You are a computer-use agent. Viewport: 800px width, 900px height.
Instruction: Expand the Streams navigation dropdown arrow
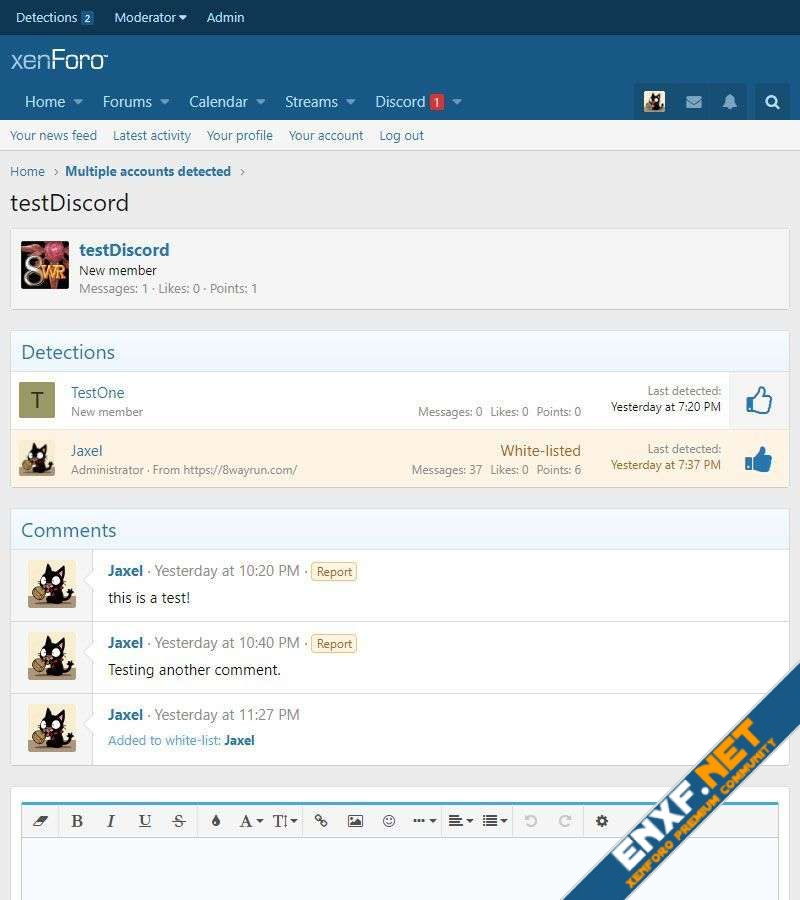[351, 102]
